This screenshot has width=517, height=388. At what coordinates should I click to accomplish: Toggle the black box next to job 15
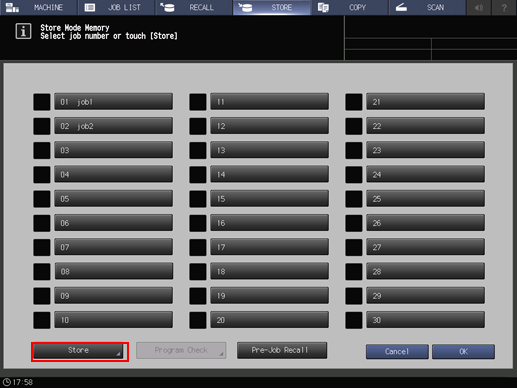tap(198, 199)
